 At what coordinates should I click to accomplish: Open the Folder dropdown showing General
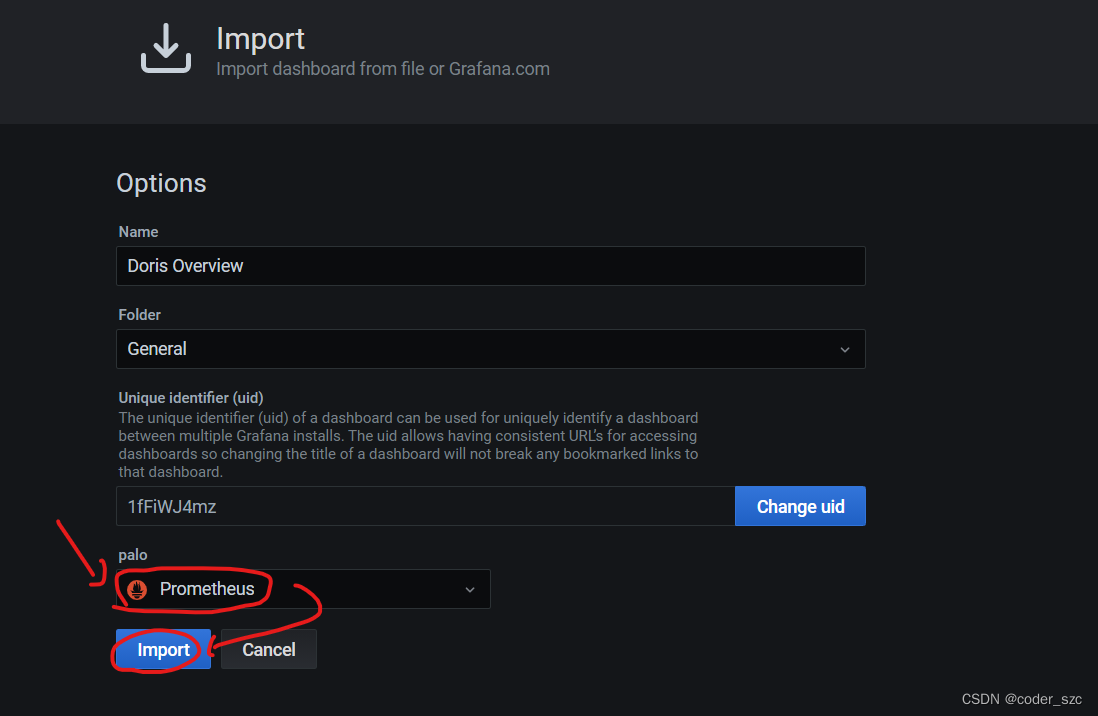coord(490,349)
